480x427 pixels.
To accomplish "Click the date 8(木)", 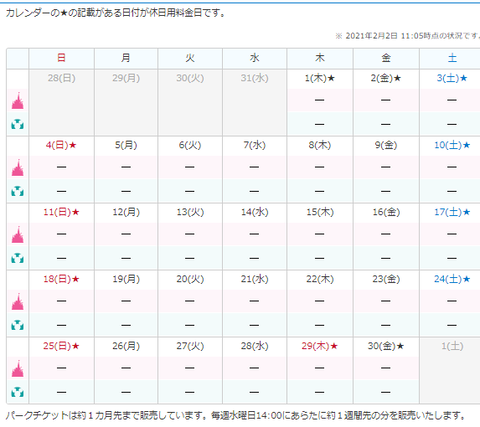I will (x=320, y=145).
